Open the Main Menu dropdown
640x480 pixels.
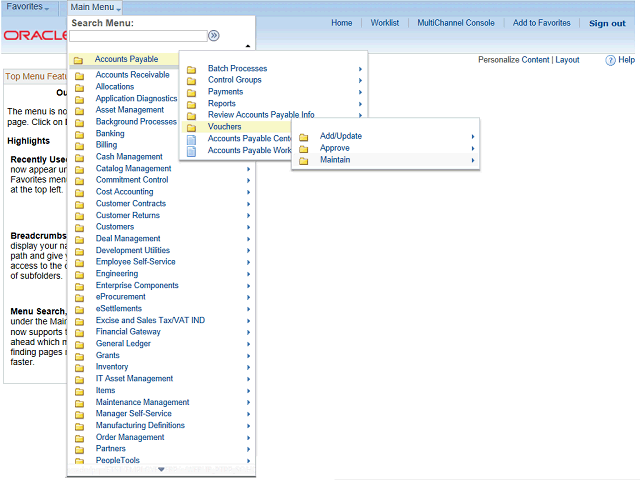(x=95, y=7)
